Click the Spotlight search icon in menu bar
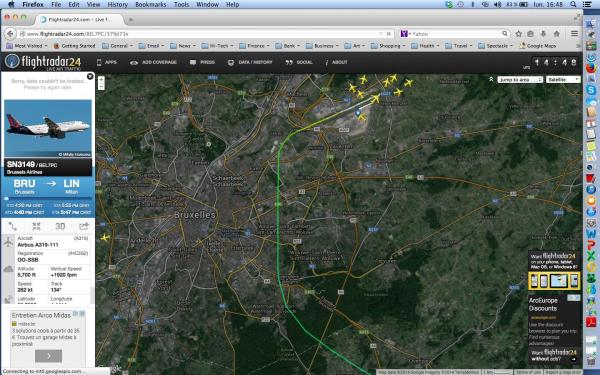This screenshot has height=375, width=600. point(573,4)
